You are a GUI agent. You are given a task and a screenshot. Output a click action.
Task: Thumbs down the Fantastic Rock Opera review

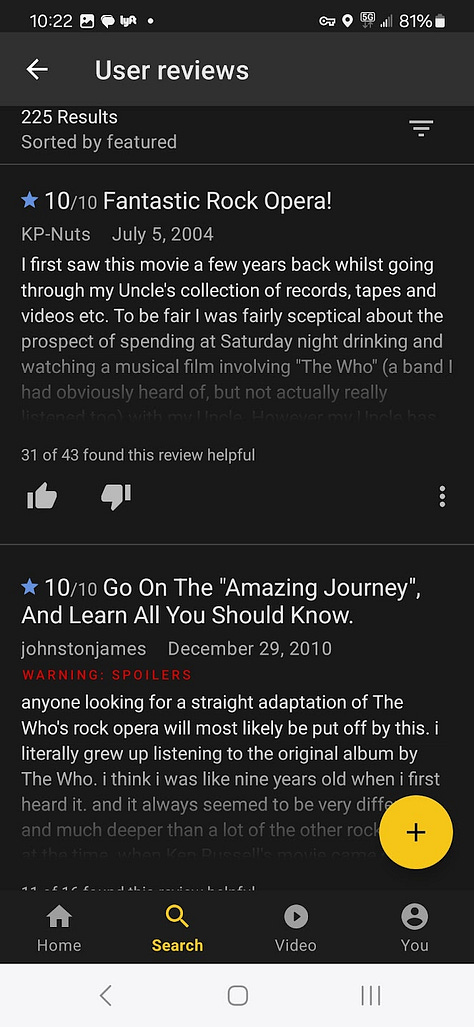pos(116,498)
